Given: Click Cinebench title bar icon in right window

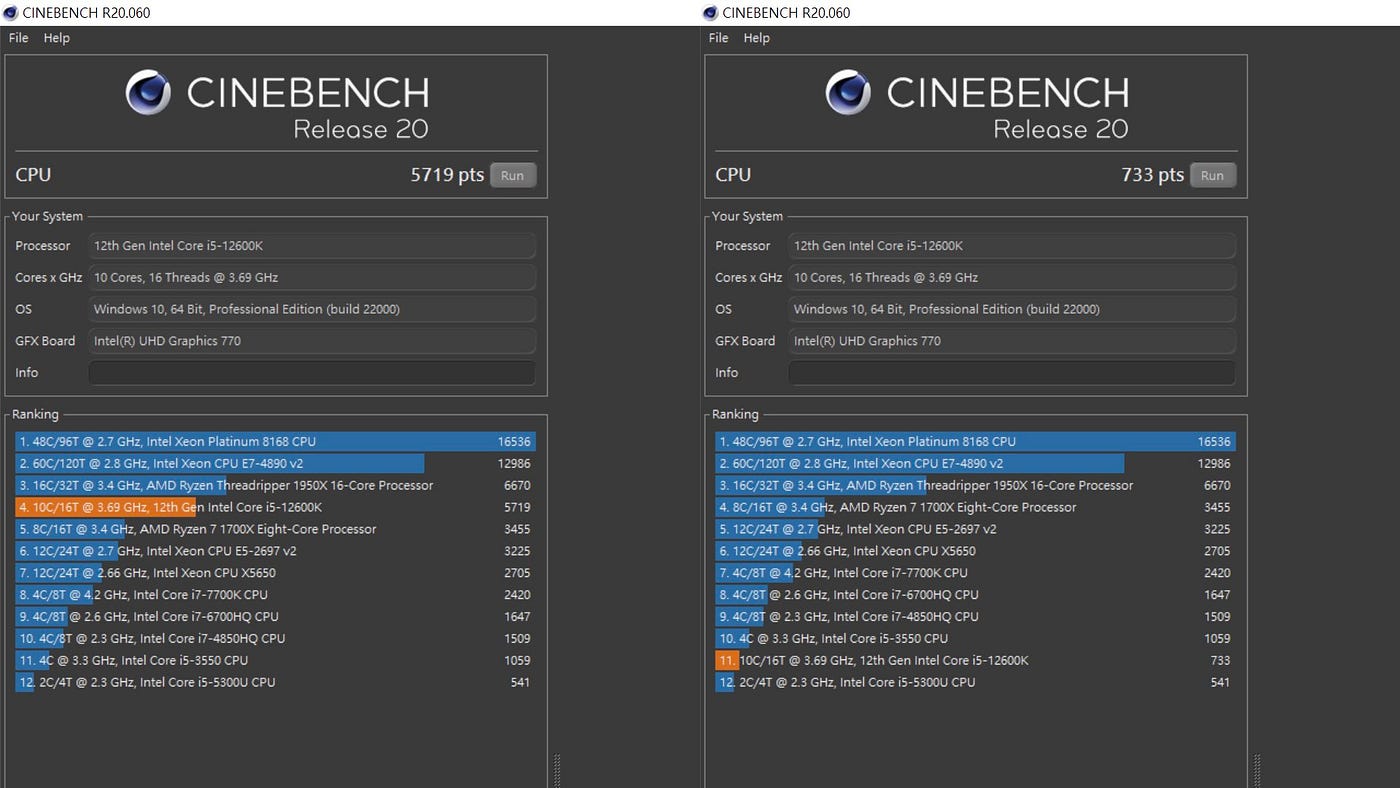Looking at the screenshot, I should tap(710, 13).
